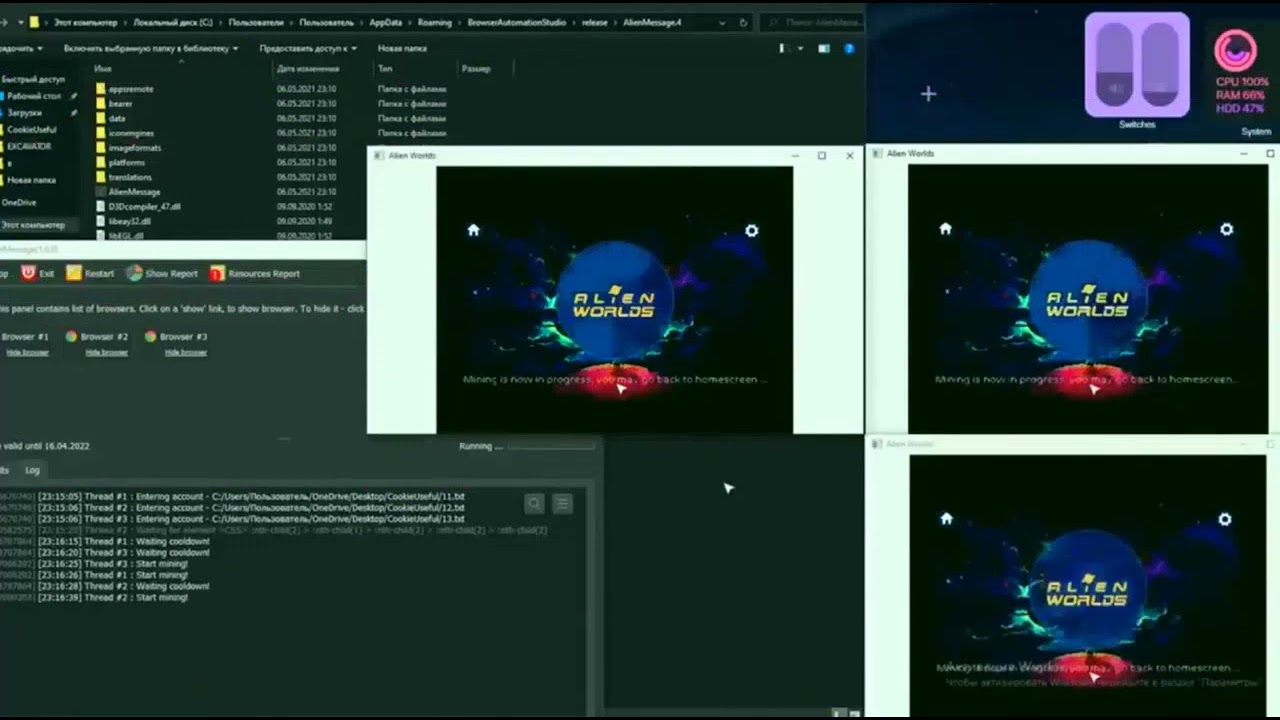Expand the address bar history chevron
The image size is (1280, 720).
pos(722,22)
